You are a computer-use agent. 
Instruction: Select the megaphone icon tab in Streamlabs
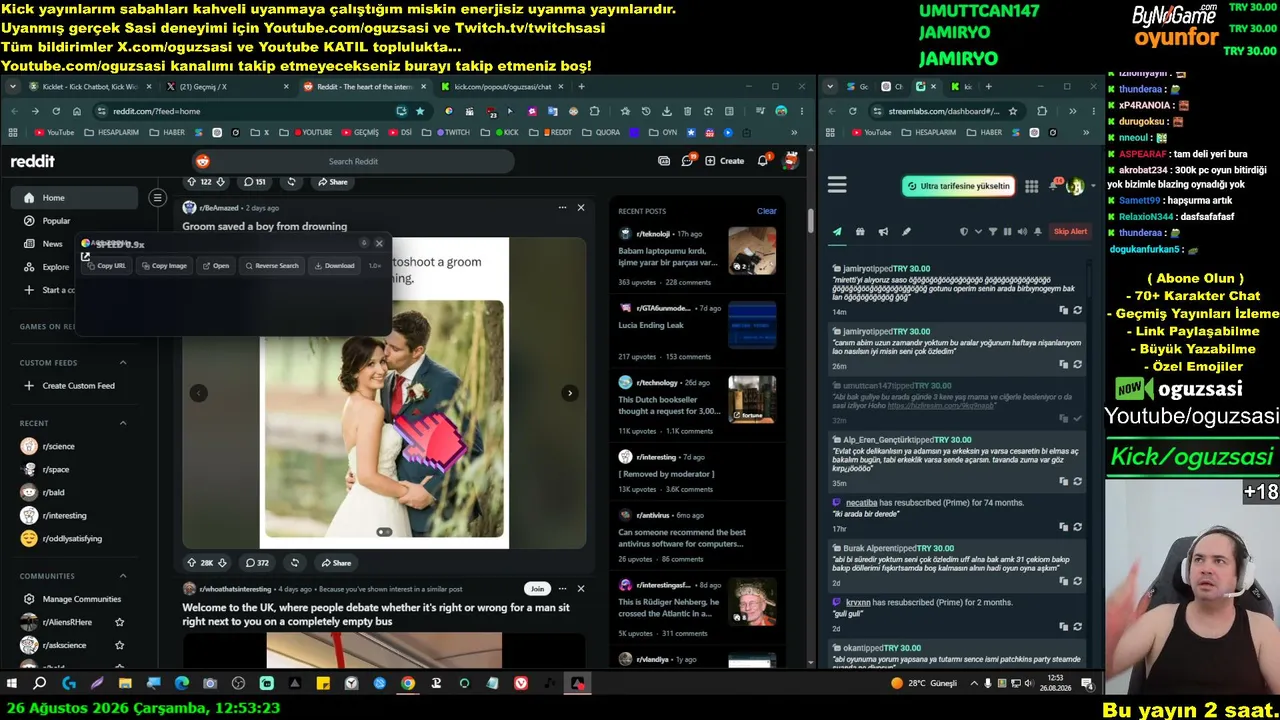point(883,232)
